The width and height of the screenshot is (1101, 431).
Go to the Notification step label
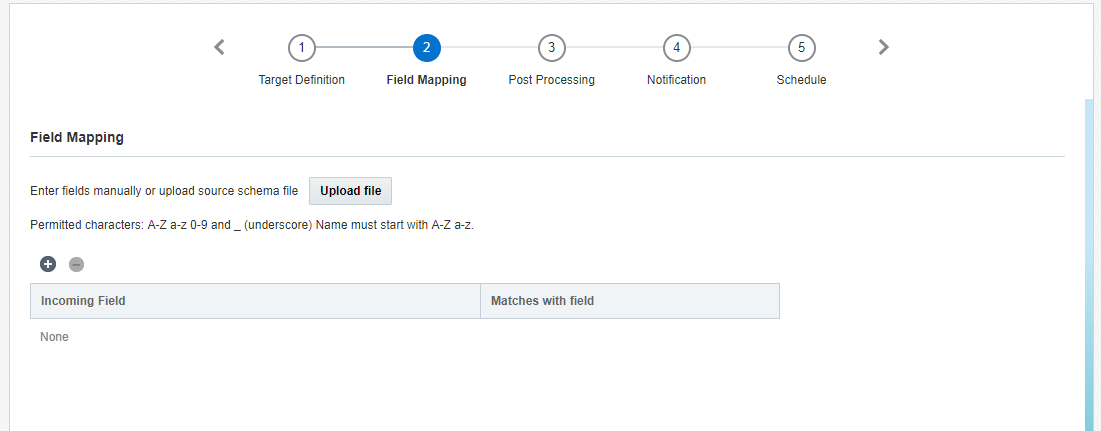(x=676, y=80)
